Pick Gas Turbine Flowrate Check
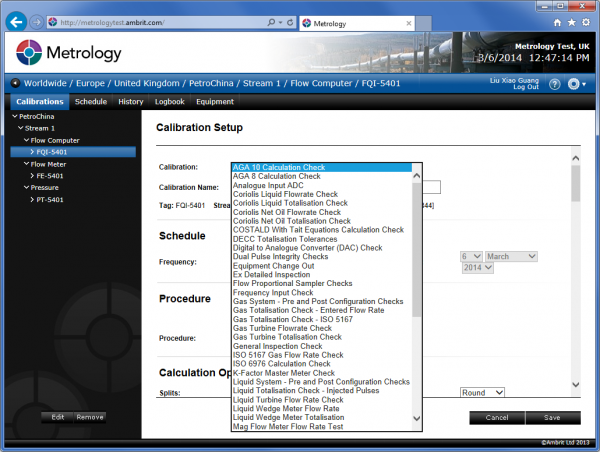This screenshot has width=600, height=452. tap(322, 328)
